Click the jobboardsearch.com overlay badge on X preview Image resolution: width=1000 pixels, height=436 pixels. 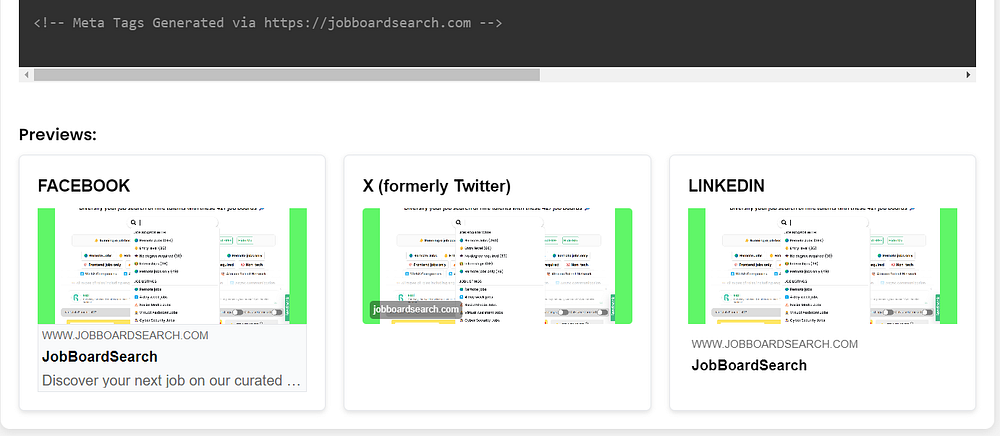[x=416, y=310]
